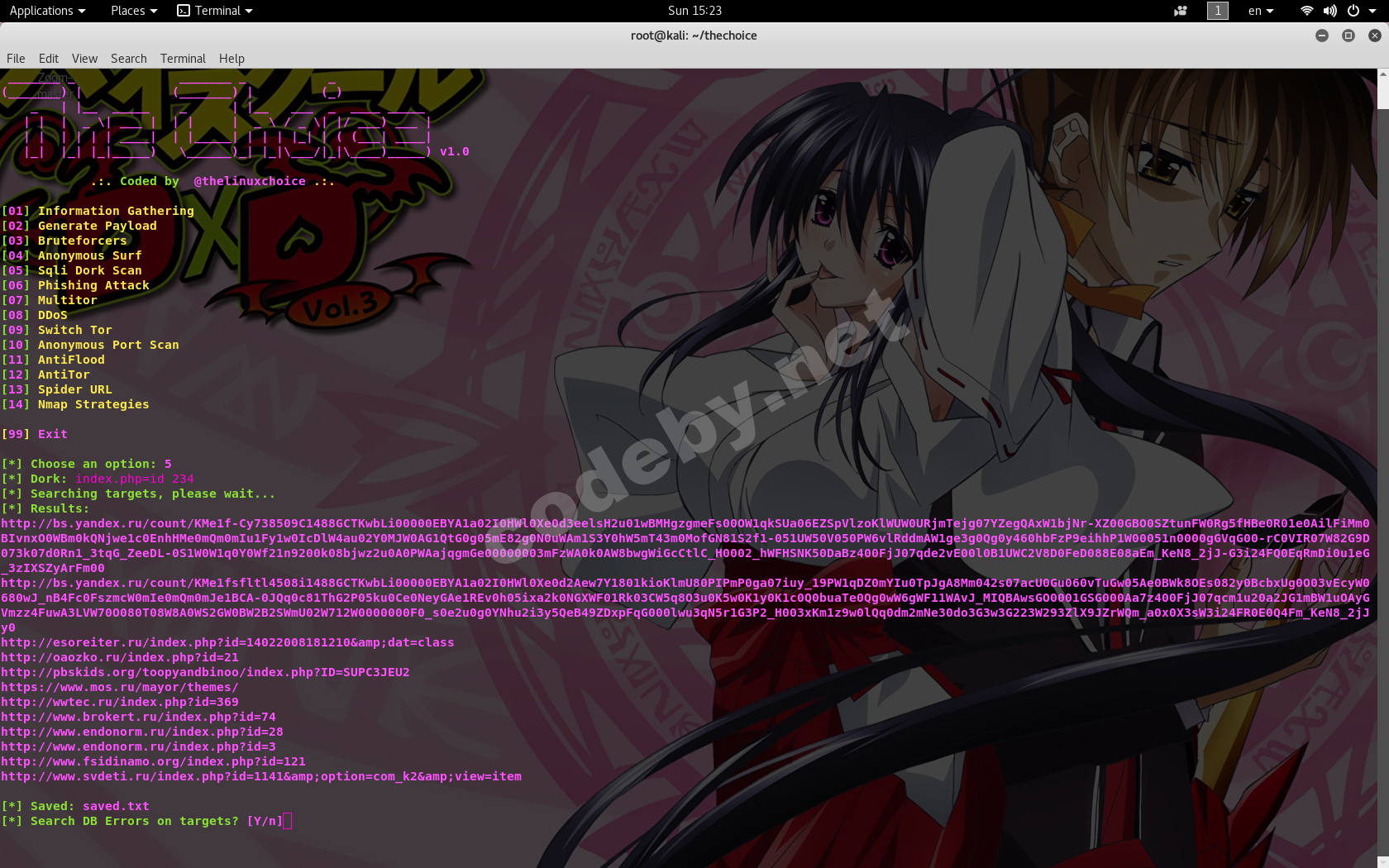Open the Help menu

(231, 59)
